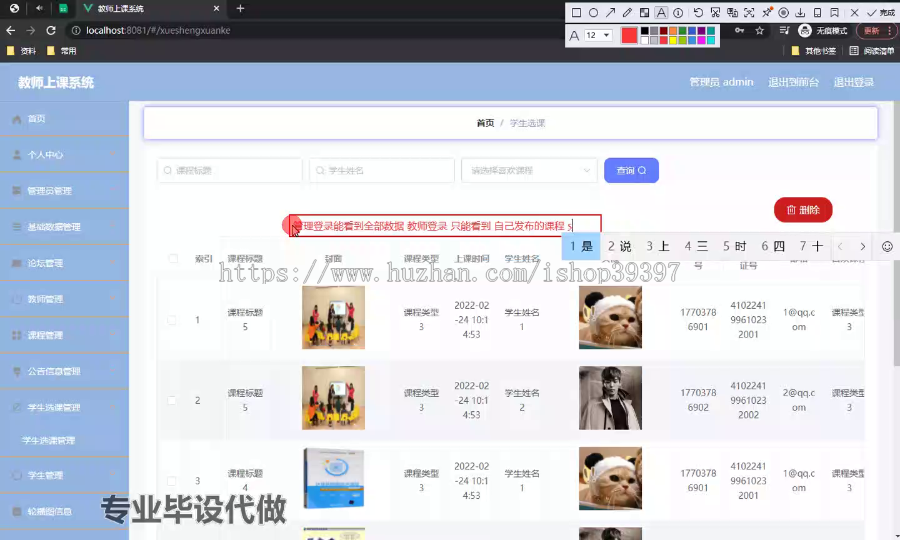The width and height of the screenshot is (900, 540).
Task: Select the arrow annotation tool
Action: point(610,12)
